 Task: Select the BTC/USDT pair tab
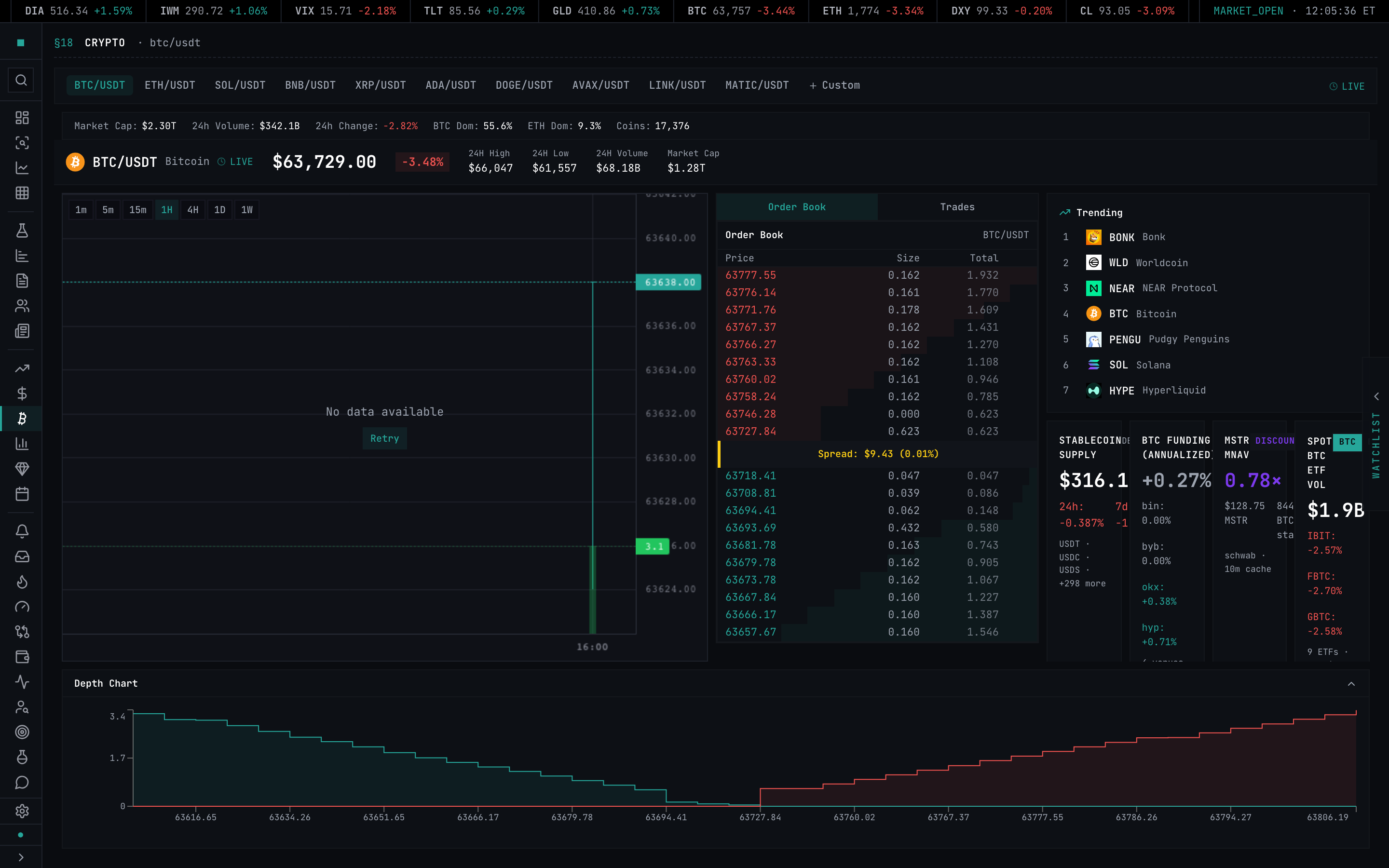coord(100,85)
